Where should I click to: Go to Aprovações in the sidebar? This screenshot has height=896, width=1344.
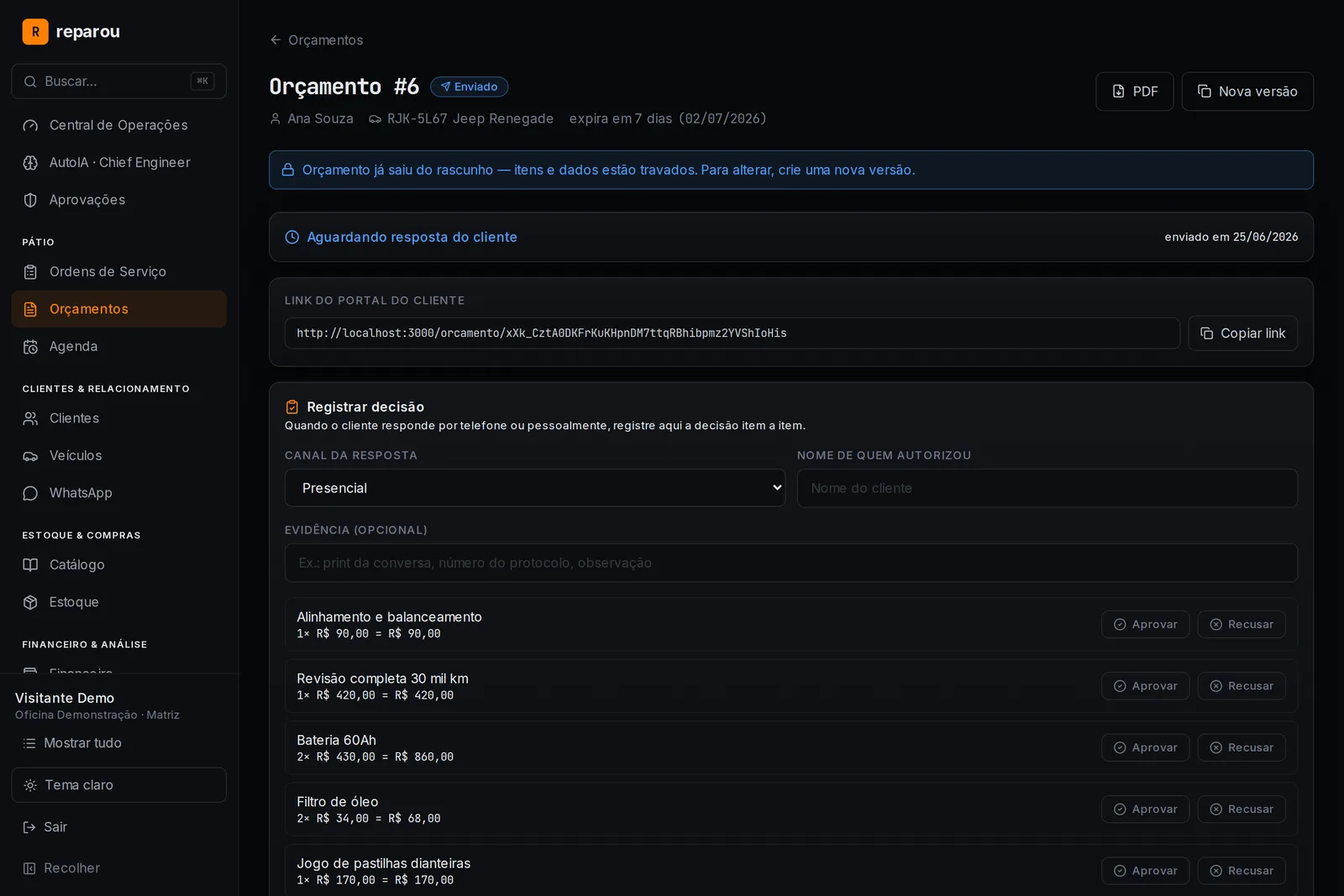[119, 200]
